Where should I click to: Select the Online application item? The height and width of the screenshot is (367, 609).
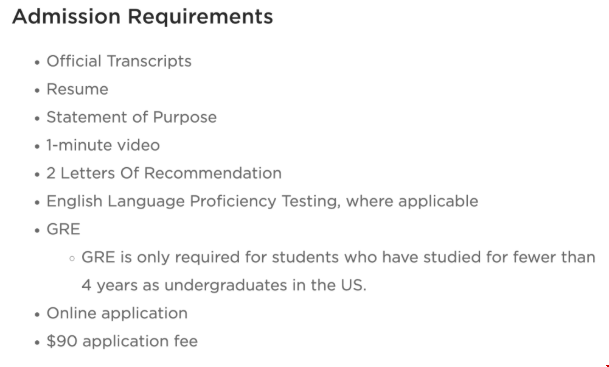[117, 313]
